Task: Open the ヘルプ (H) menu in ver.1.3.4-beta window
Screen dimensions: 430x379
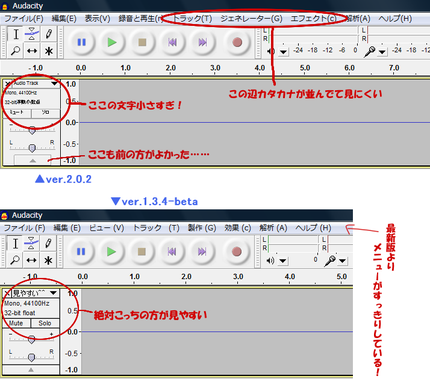Action: click(313, 228)
